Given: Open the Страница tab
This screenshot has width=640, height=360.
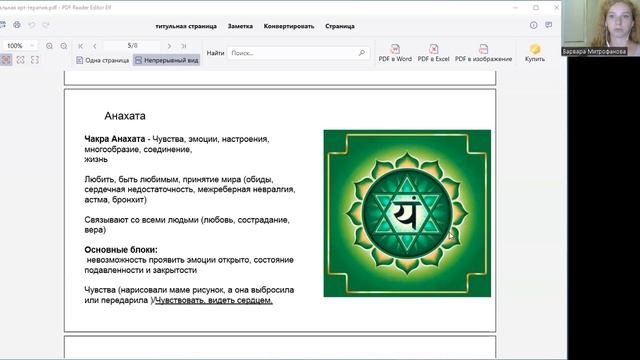Looking at the screenshot, I should [x=340, y=26].
